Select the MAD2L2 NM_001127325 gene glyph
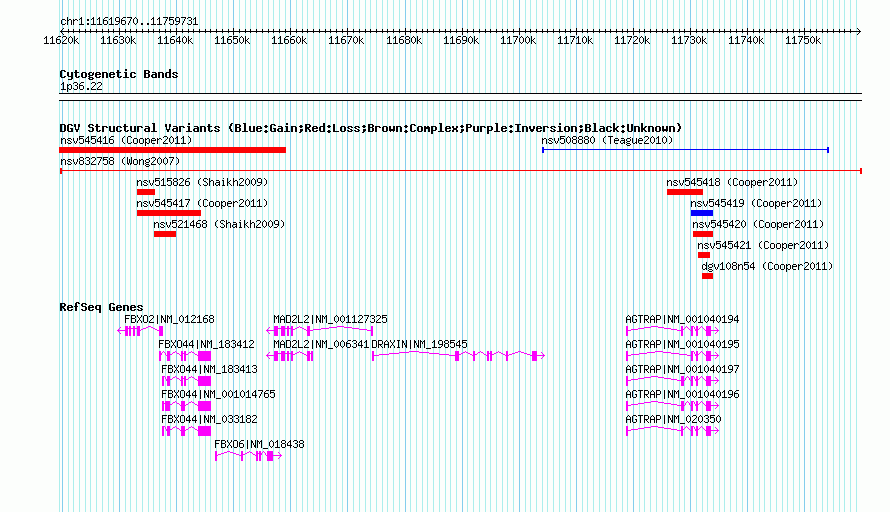The height and width of the screenshot is (512, 890). pyautogui.click(x=320, y=331)
